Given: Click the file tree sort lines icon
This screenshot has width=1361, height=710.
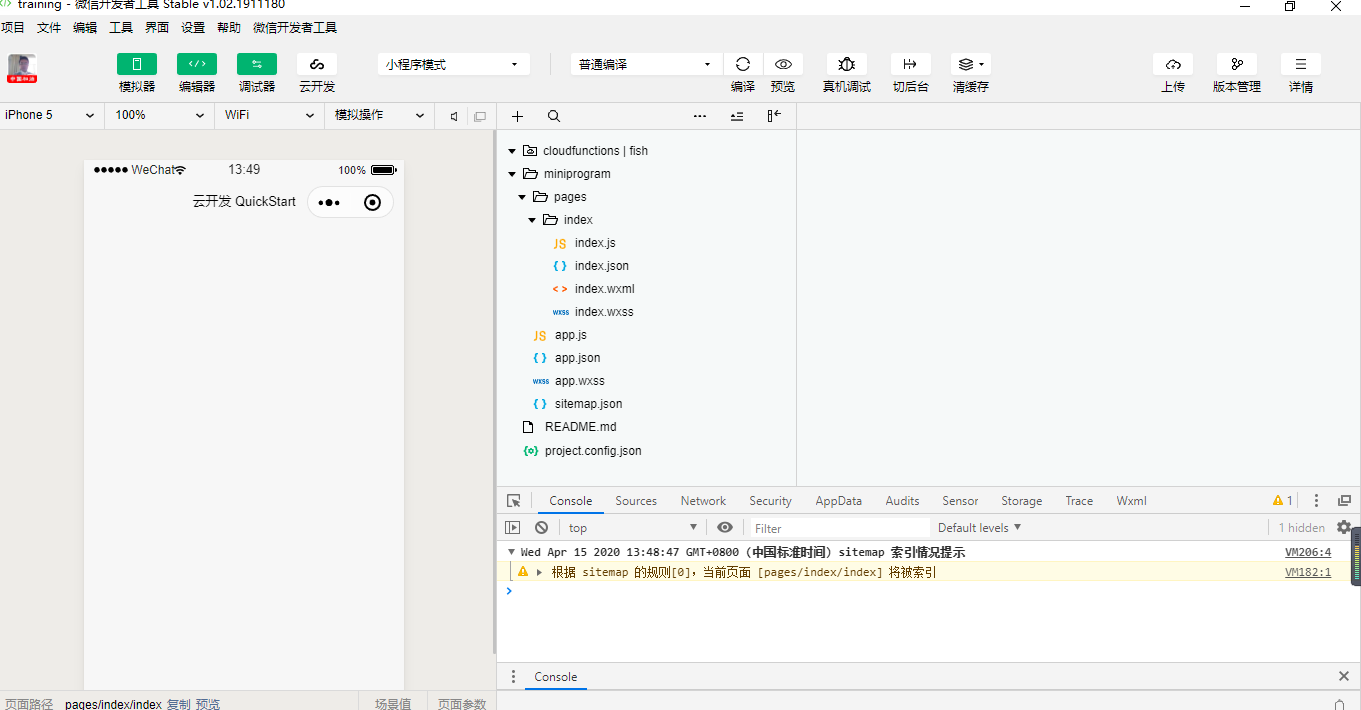Looking at the screenshot, I should coord(737,116).
